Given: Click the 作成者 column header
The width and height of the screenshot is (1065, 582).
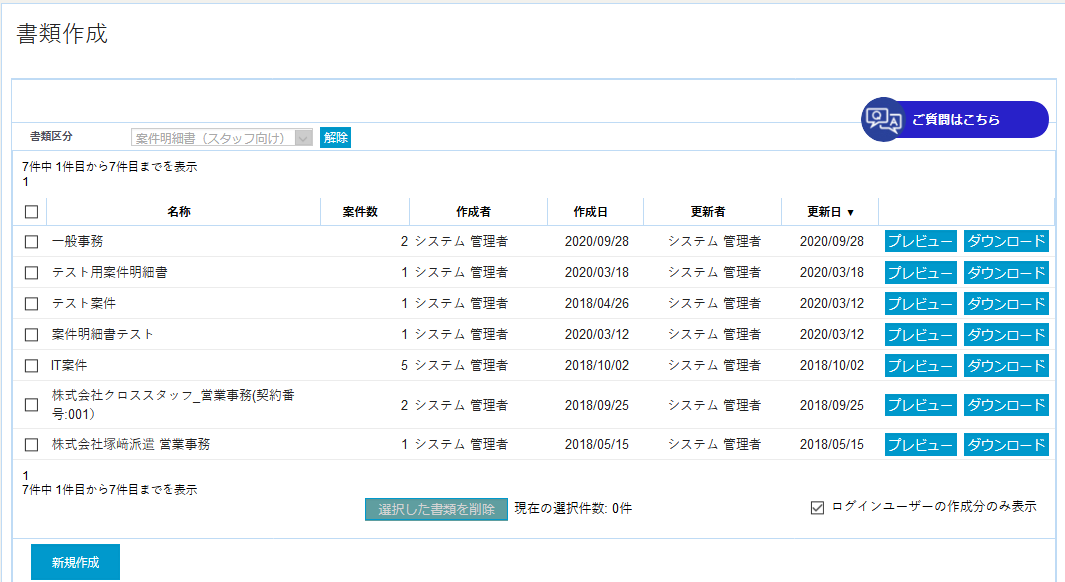Looking at the screenshot, I should point(473,212).
